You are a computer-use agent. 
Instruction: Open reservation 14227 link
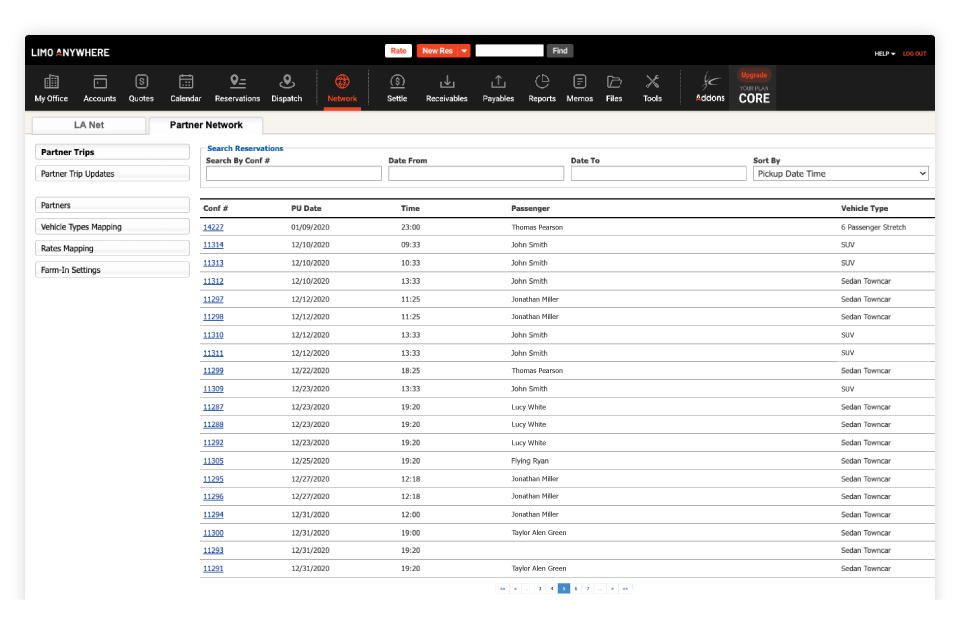(213, 228)
